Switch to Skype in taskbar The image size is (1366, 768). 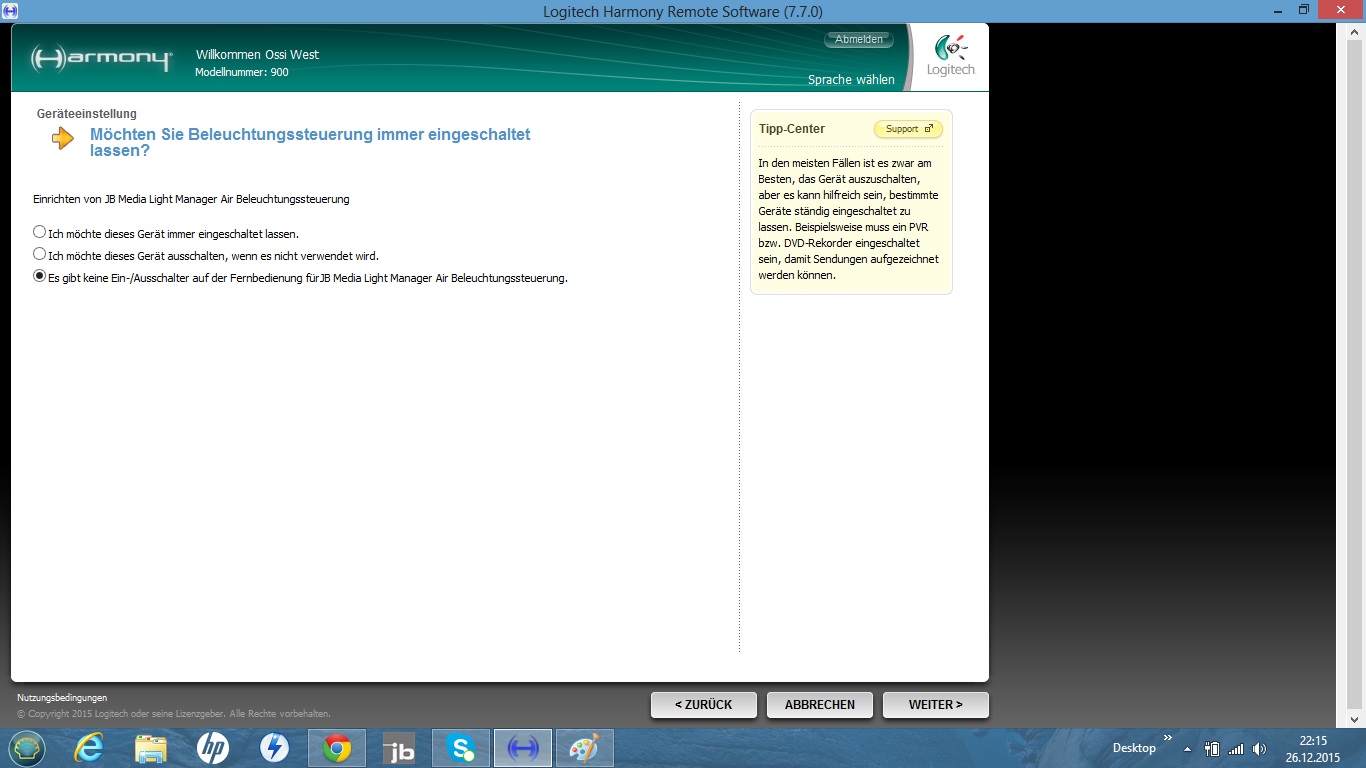tap(461, 748)
